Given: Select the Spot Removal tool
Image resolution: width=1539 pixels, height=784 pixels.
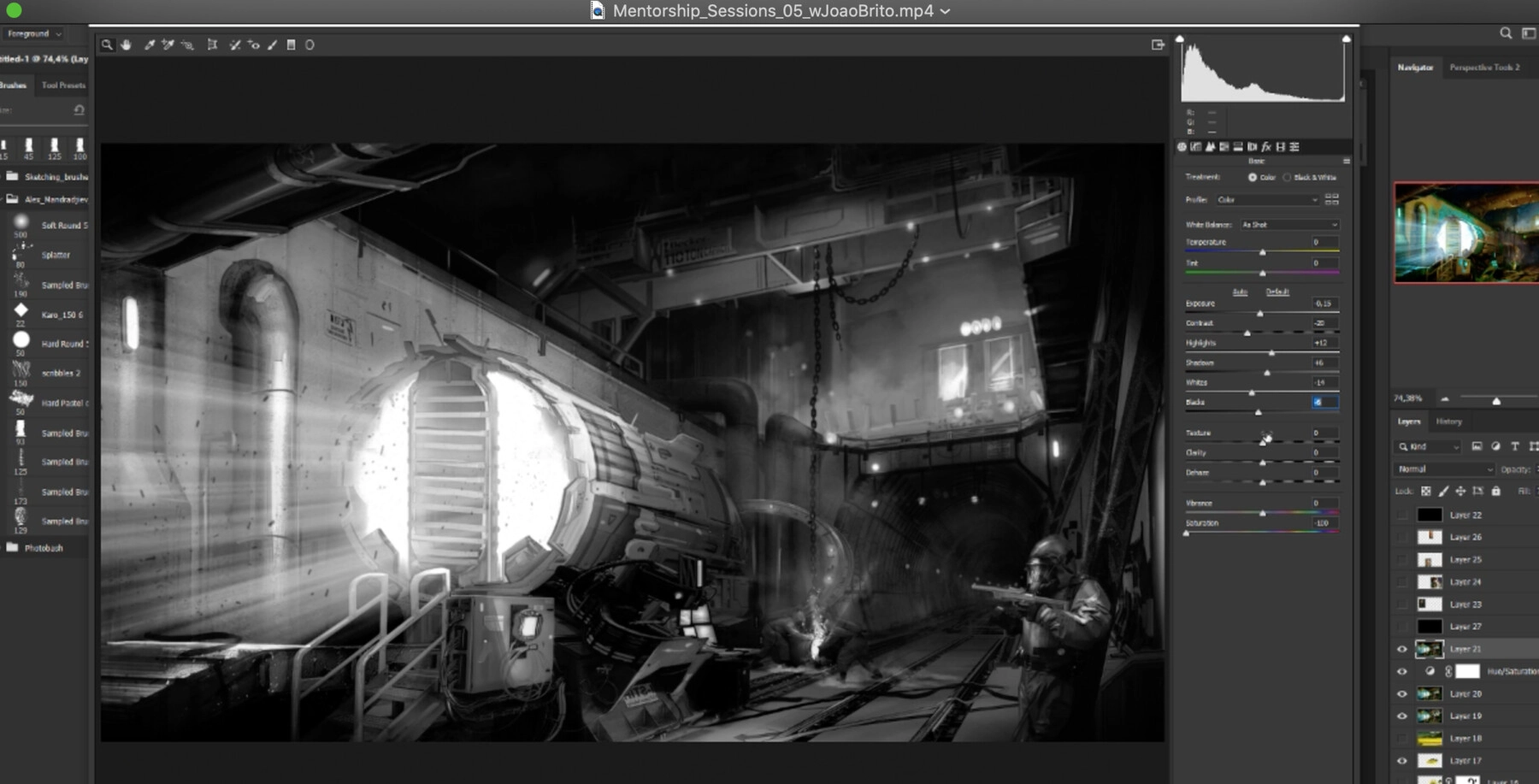Looking at the screenshot, I should click(235, 45).
